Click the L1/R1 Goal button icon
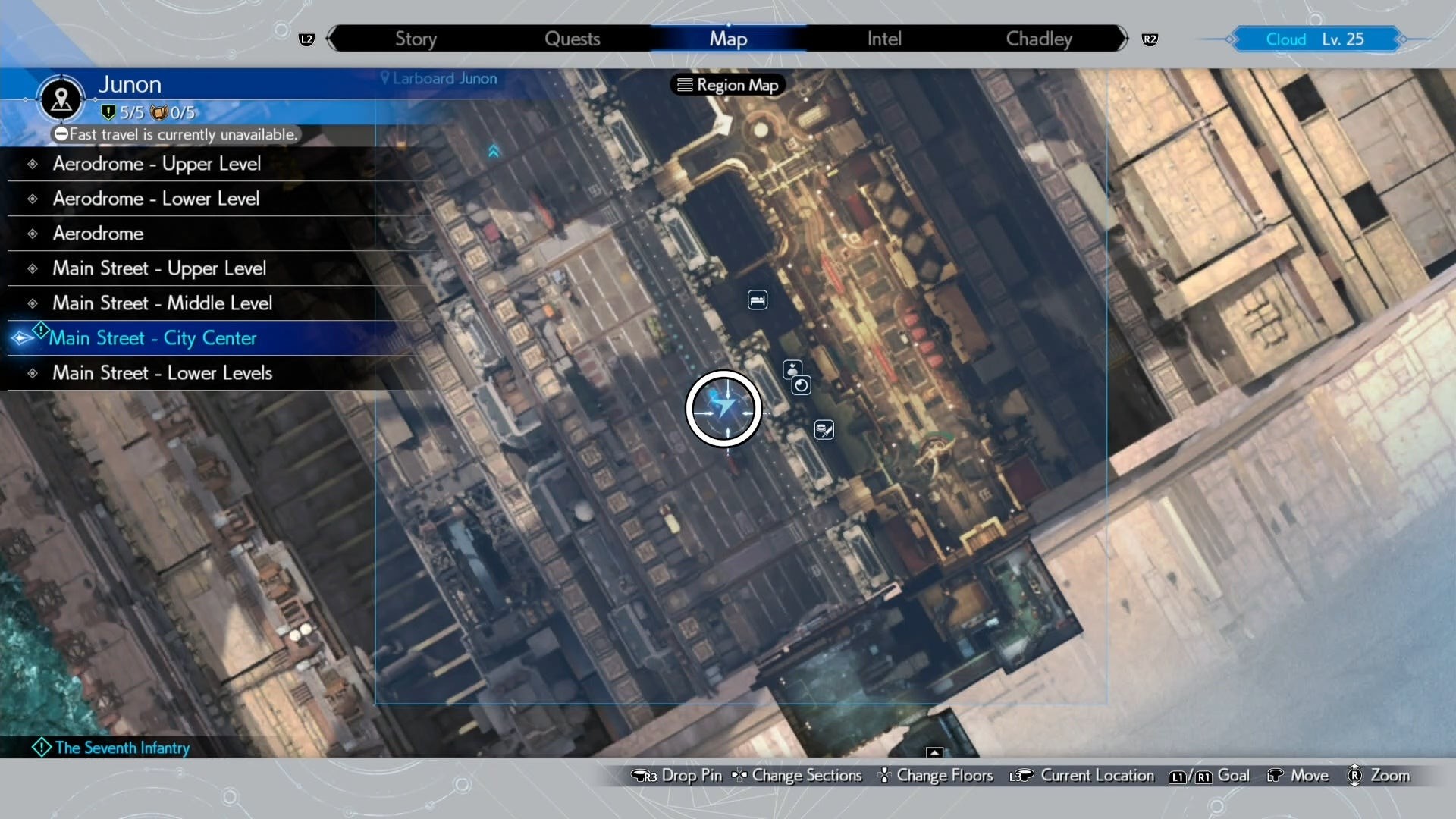 [1190, 777]
